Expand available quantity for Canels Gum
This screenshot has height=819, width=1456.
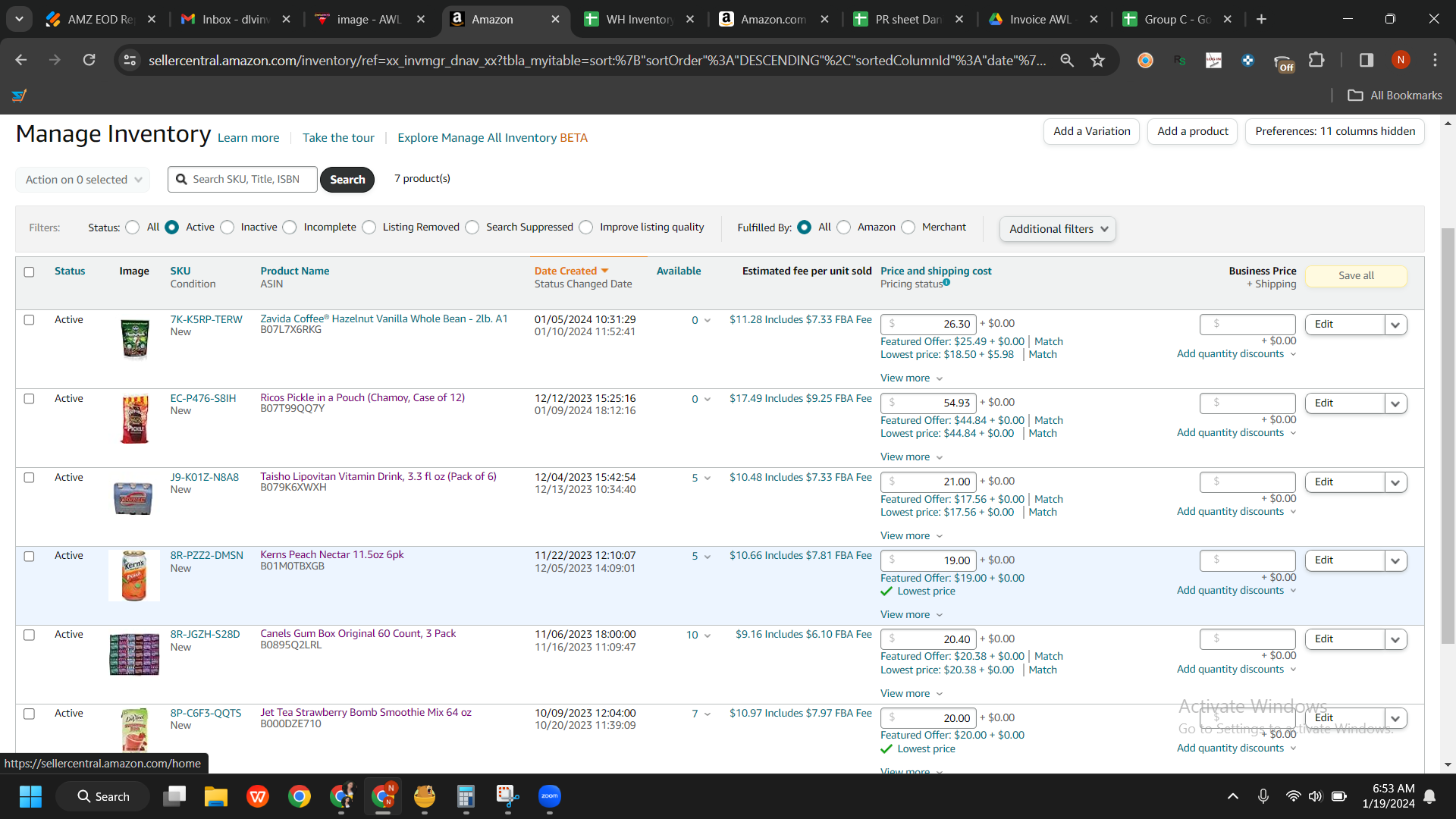[708, 635]
